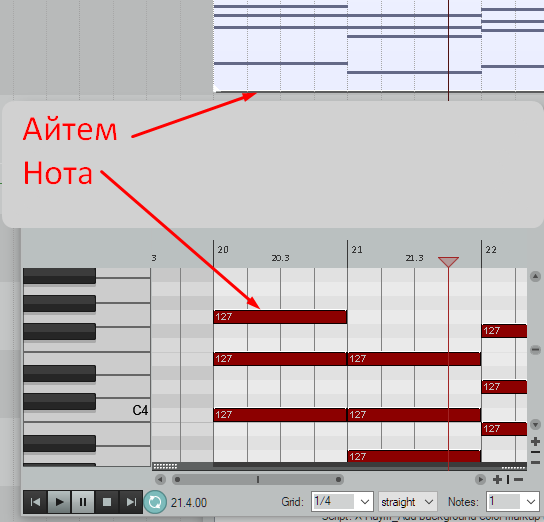544x522 pixels.
Task: Jump to end of project
Action: [131, 502]
